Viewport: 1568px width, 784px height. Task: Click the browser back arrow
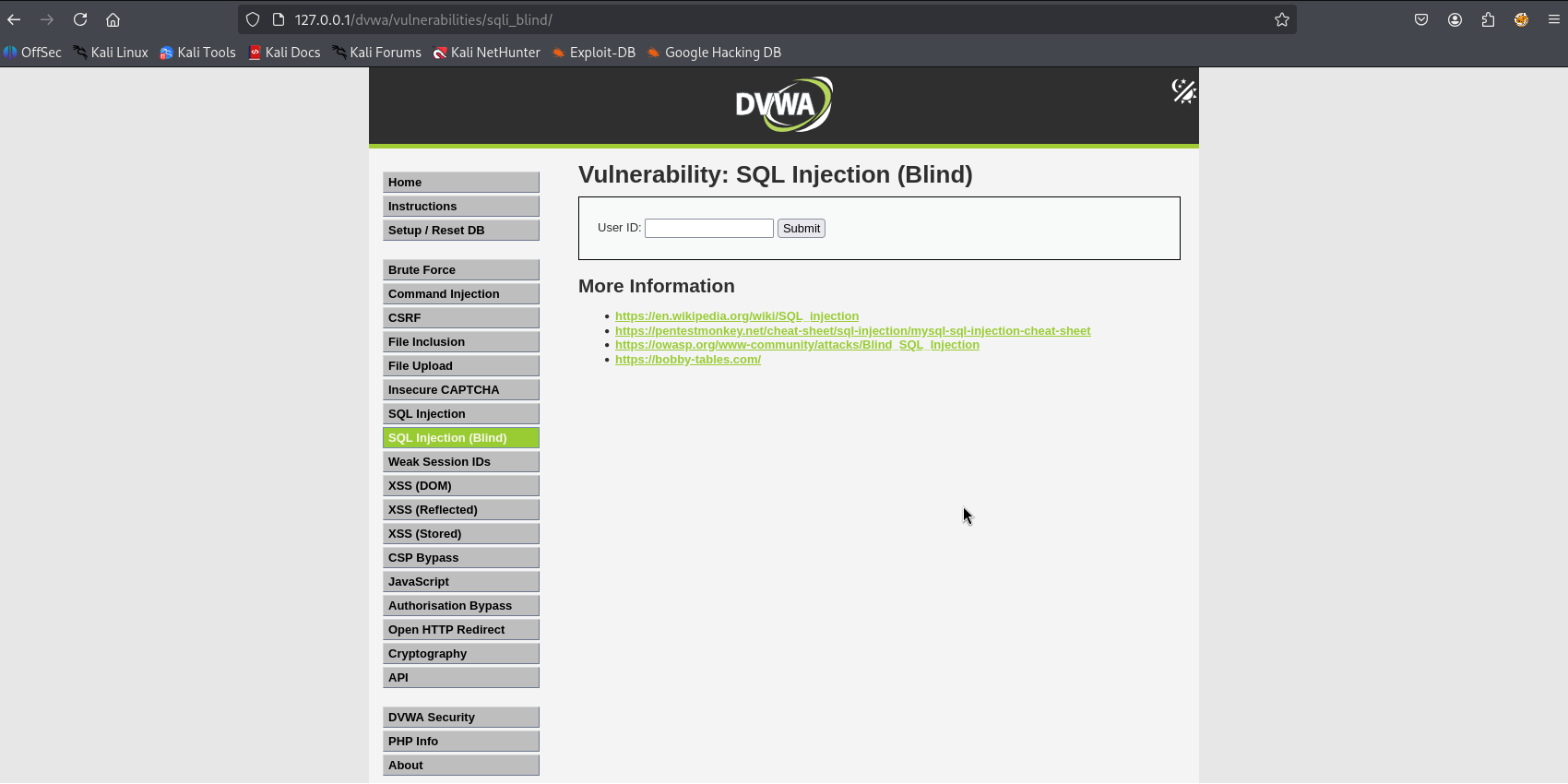coord(14,19)
